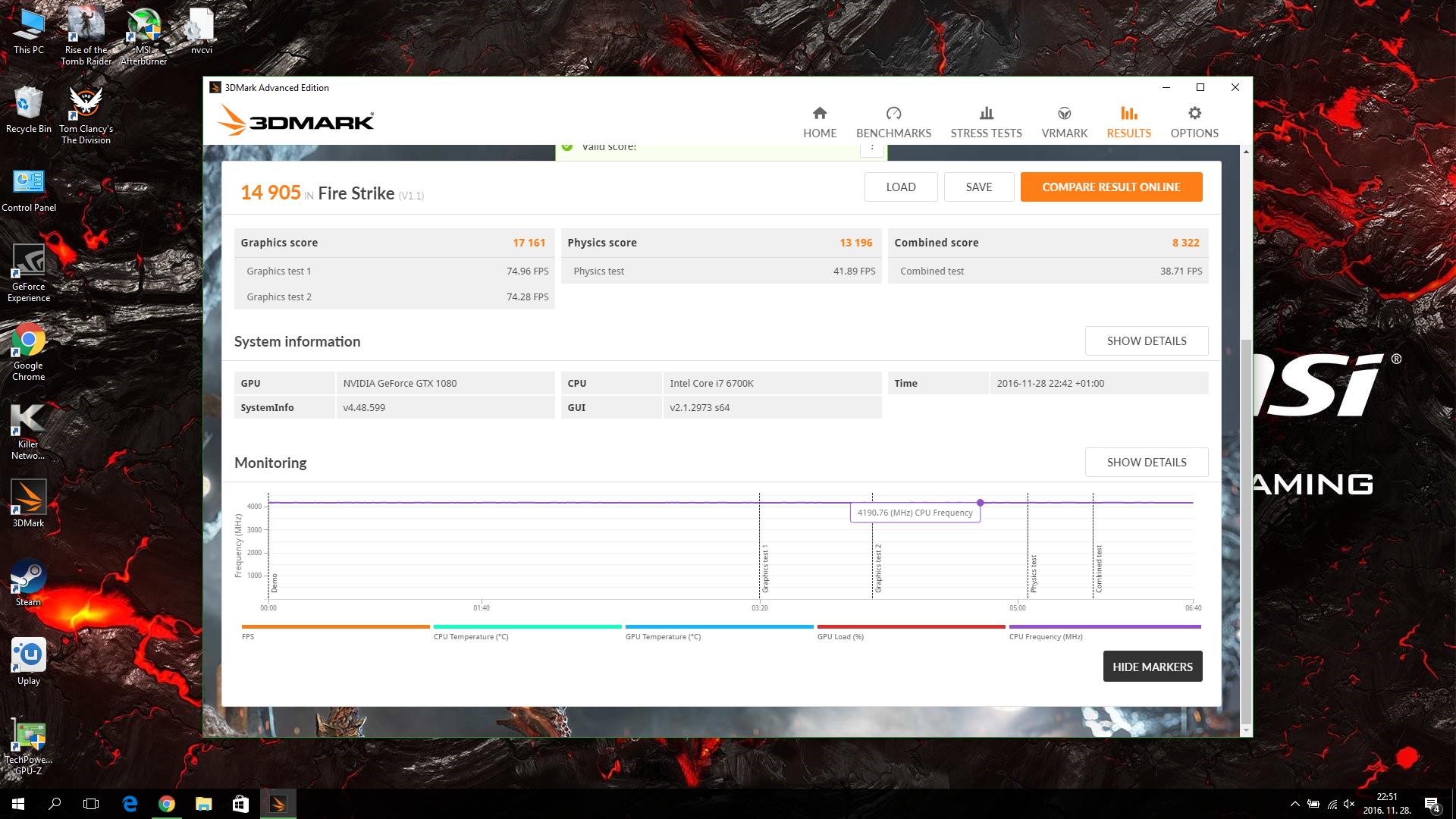Select MSI Afterburner desktop icon

tap(143, 36)
